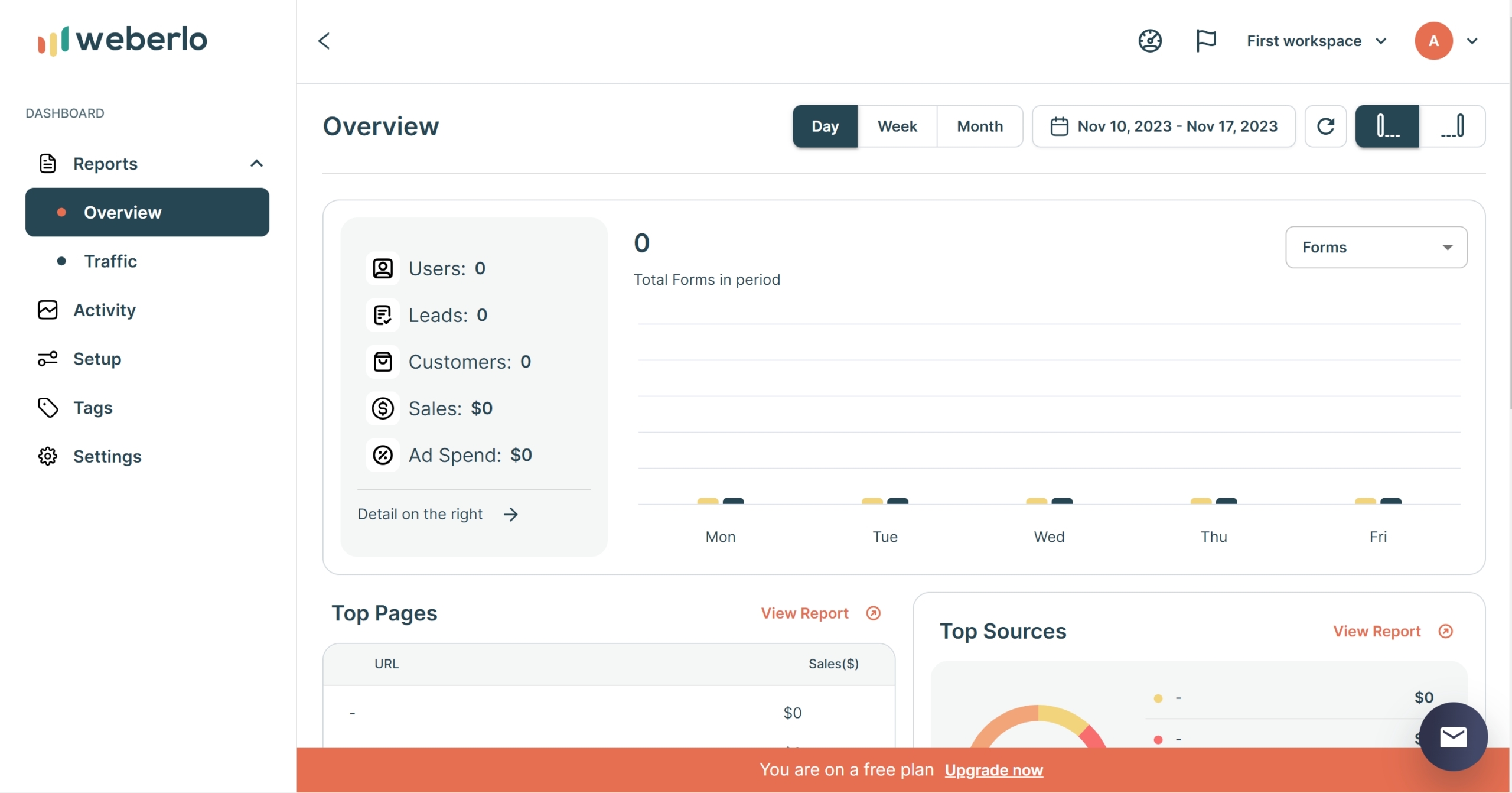
Task: Click the Customers metric icon in overview
Action: [382, 362]
